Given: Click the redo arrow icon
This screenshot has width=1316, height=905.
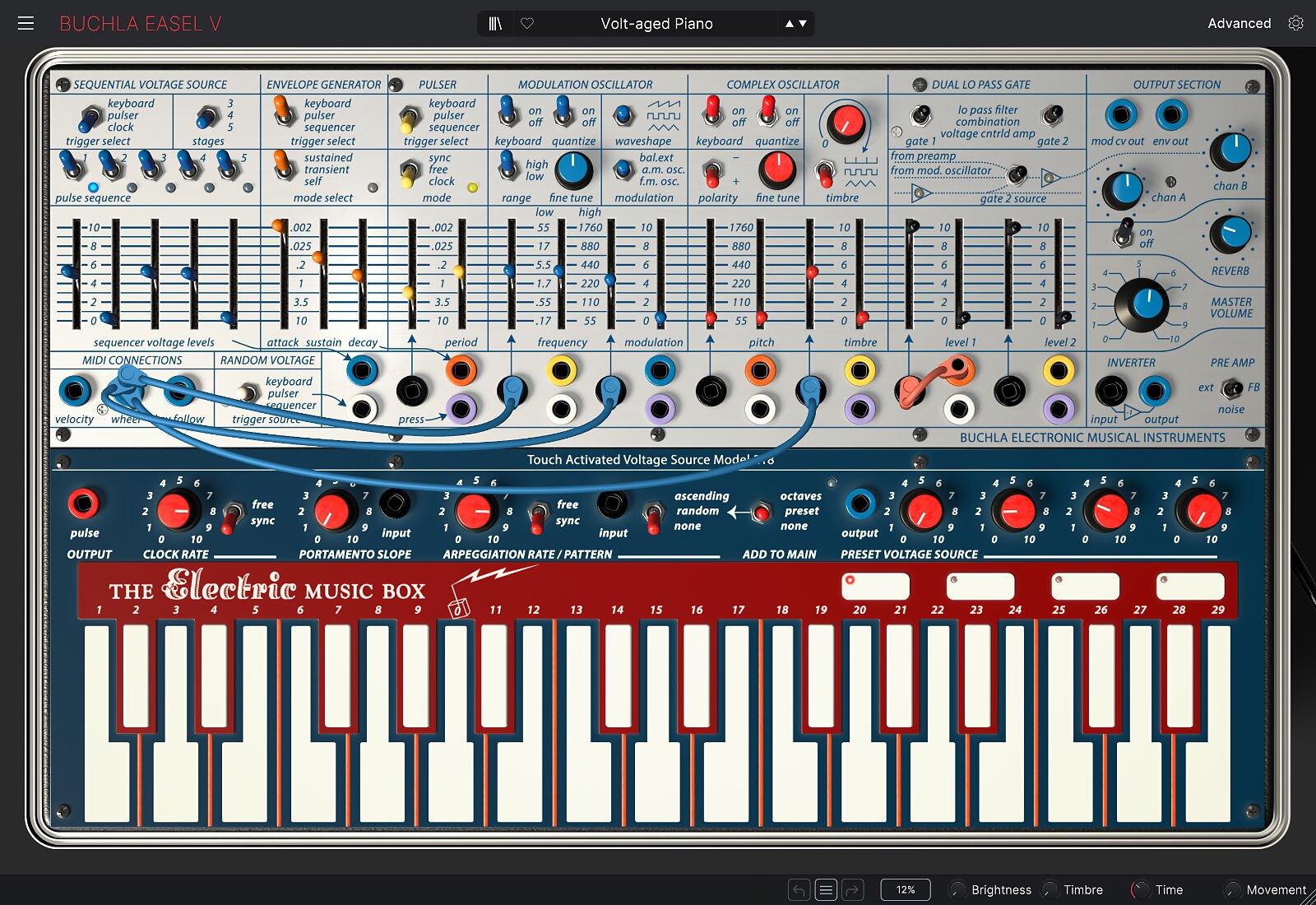Looking at the screenshot, I should [x=853, y=889].
